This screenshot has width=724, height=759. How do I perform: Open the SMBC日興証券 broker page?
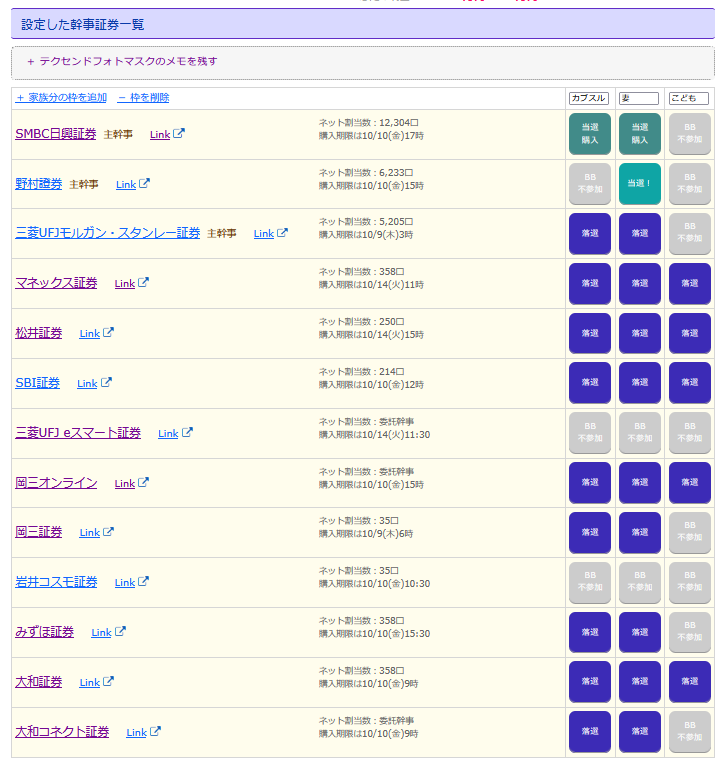click(56, 134)
